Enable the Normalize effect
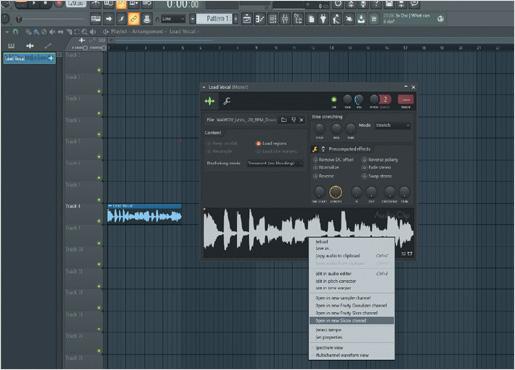This screenshot has height=370, width=515. coord(326,167)
